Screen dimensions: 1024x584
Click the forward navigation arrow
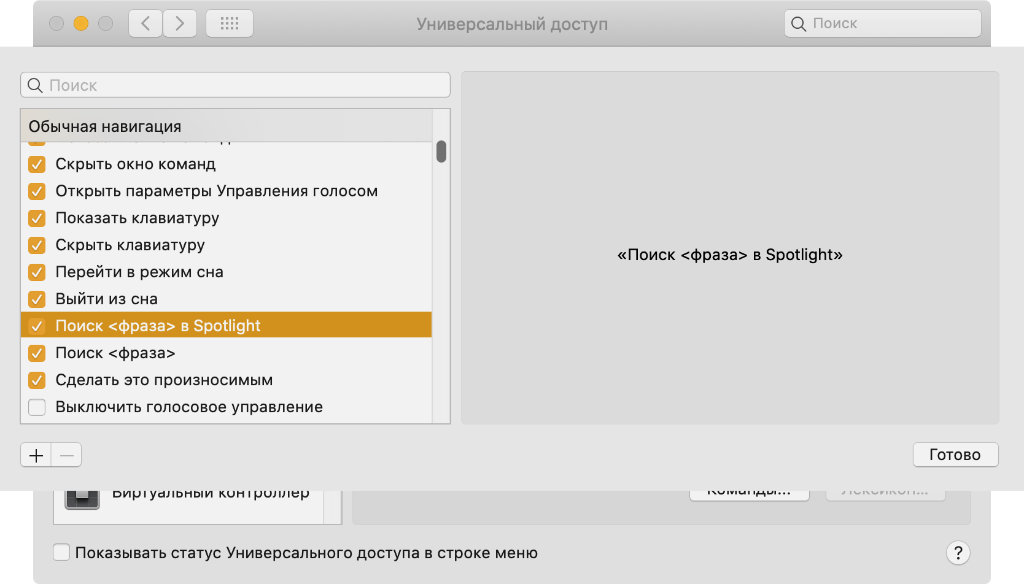[x=180, y=24]
